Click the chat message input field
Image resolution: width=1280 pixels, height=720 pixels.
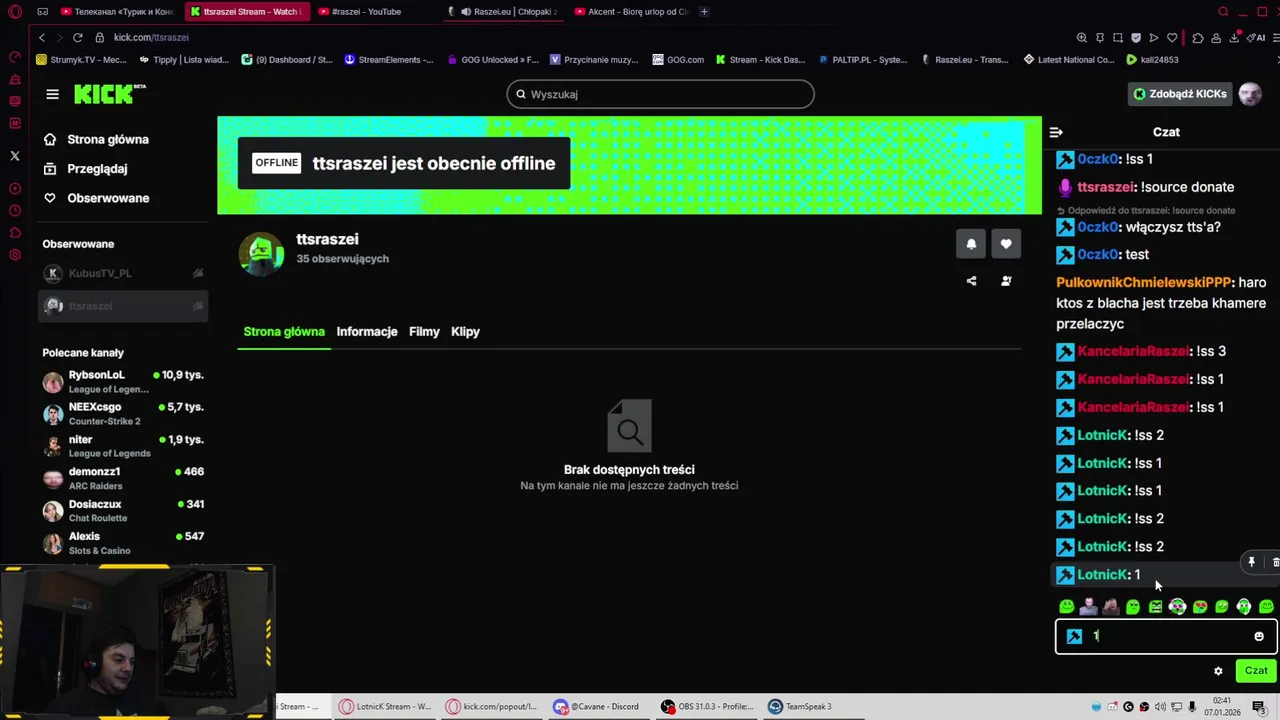click(1166, 636)
